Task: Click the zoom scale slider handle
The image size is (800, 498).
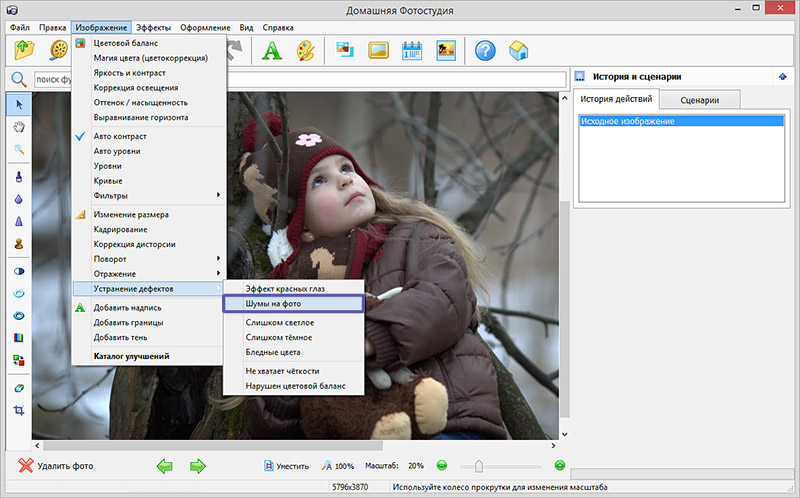Action: [x=480, y=465]
